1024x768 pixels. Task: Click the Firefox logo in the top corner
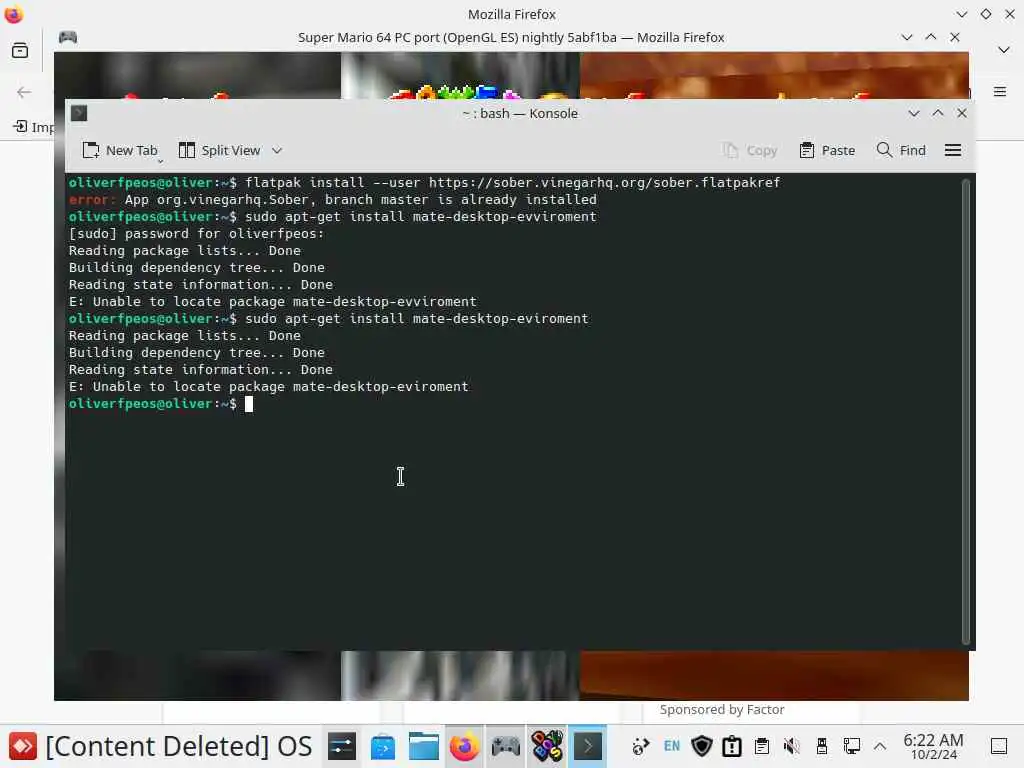pyautogui.click(x=14, y=14)
